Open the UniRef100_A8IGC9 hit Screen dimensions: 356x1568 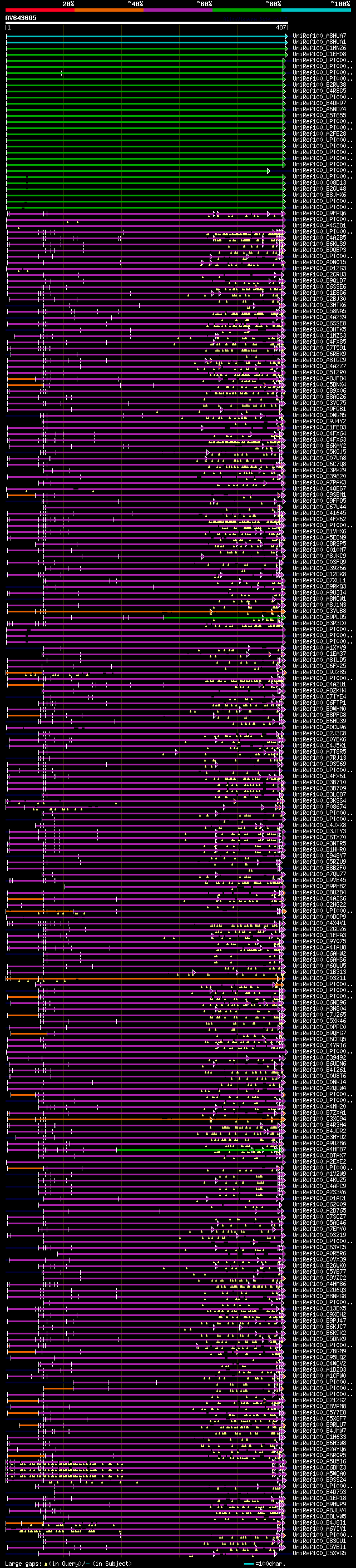(319, 360)
